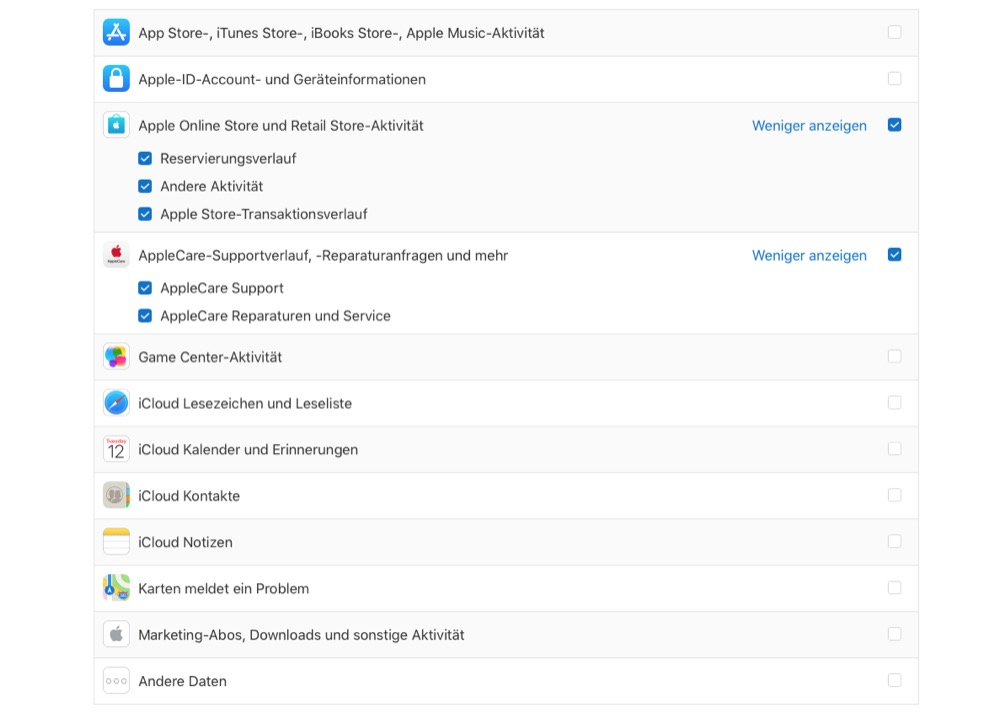Image resolution: width=1000 pixels, height=719 pixels.
Task: Click the AppleCare icon
Action: point(116,255)
